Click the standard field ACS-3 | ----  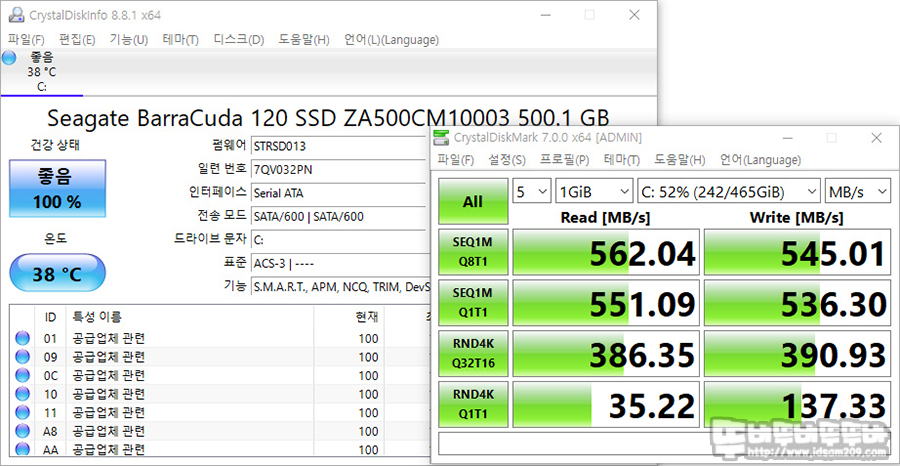tap(340, 263)
